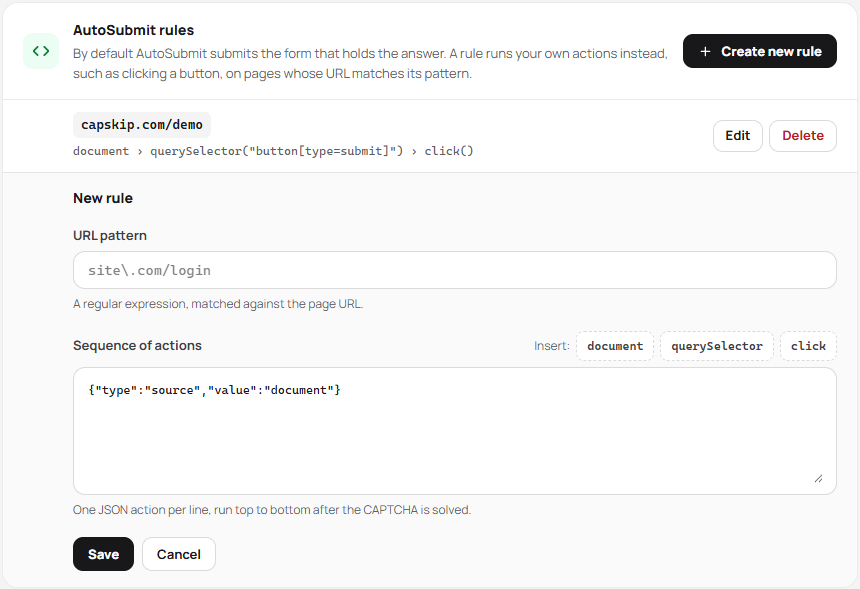
Task: Click the textarea resize handle
Action: pyautogui.click(x=818, y=479)
